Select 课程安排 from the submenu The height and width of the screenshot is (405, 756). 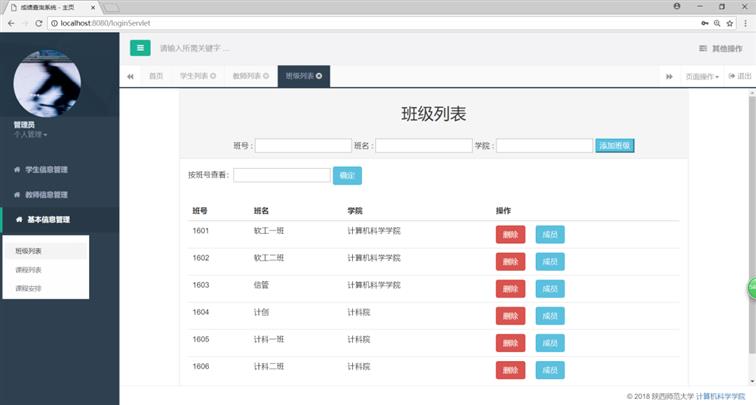pyautogui.click(x=29, y=288)
